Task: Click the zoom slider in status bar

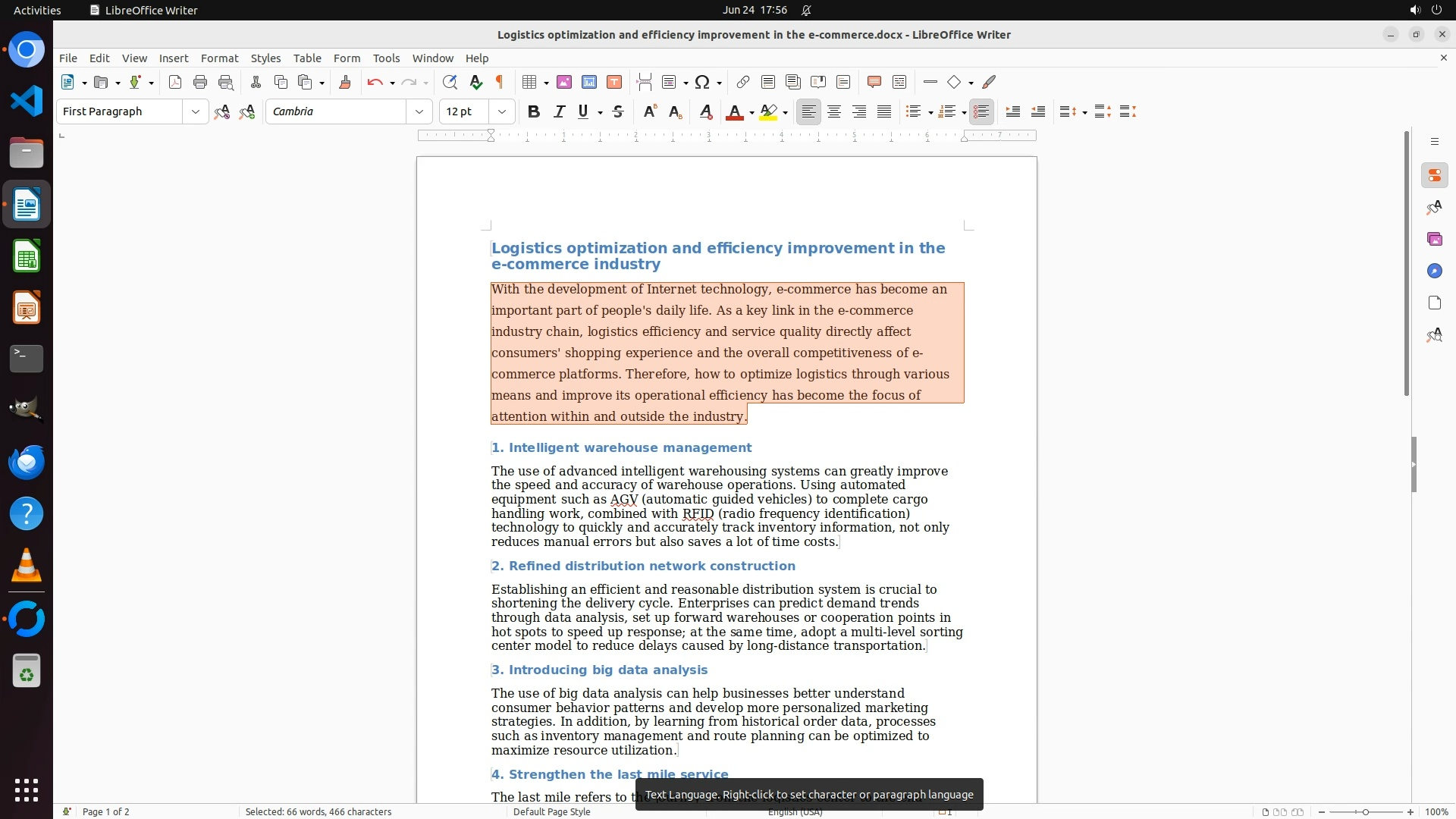Action: [1366, 812]
